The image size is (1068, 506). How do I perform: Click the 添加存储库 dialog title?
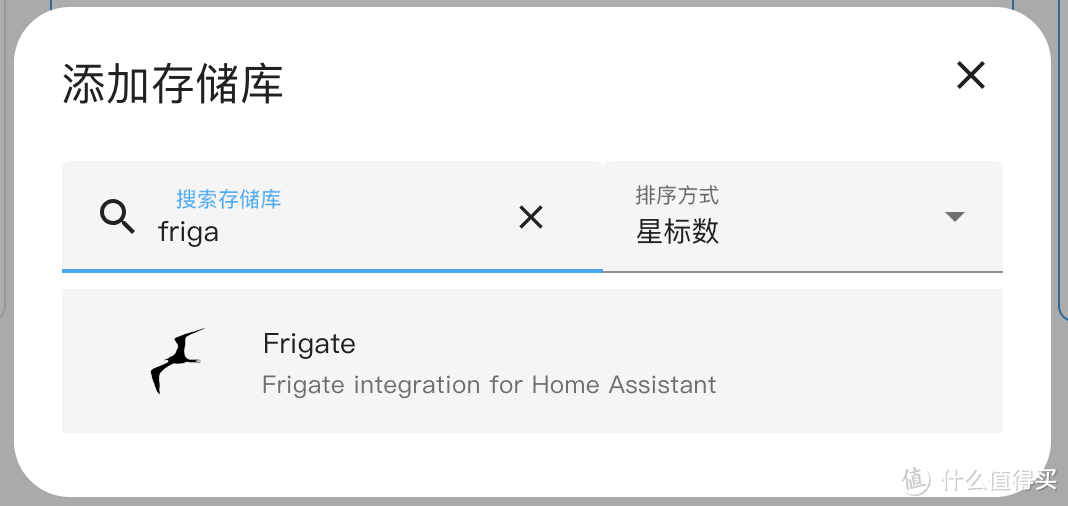pos(173,85)
